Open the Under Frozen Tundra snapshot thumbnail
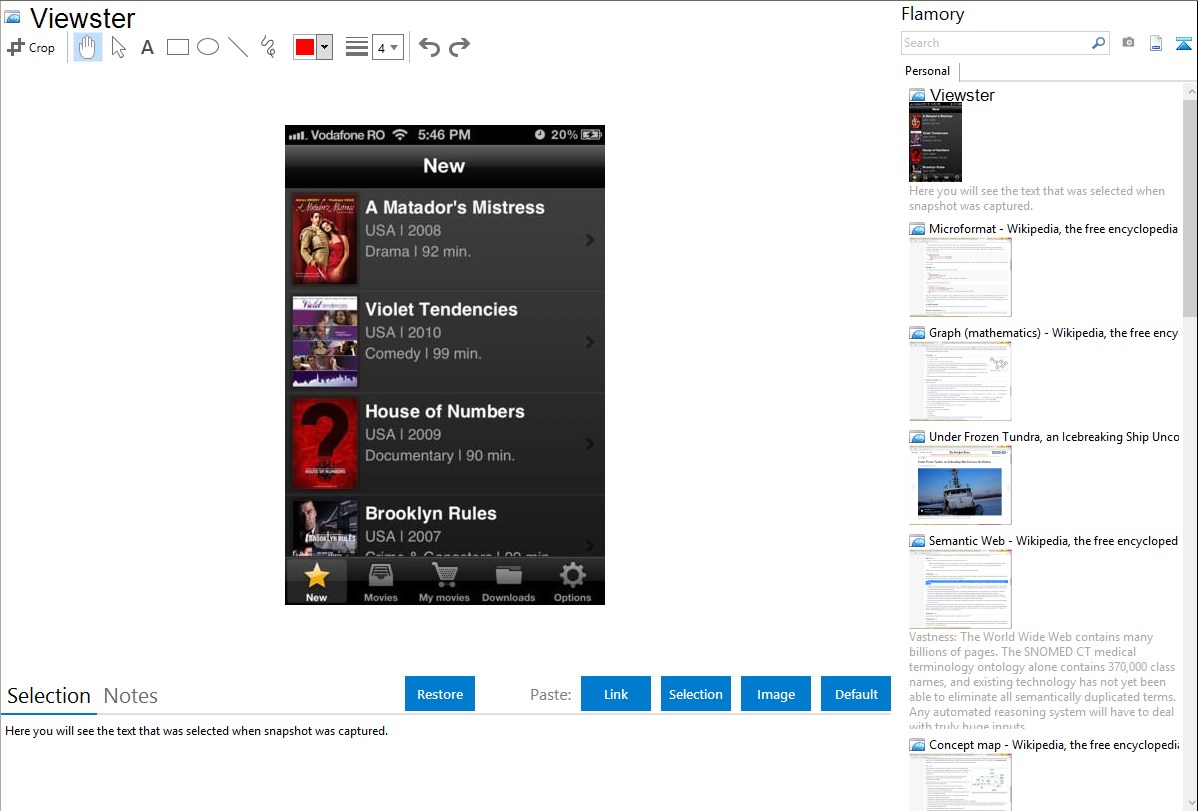Image resolution: width=1198 pixels, height=811 pixels. [x=960, y=485]
